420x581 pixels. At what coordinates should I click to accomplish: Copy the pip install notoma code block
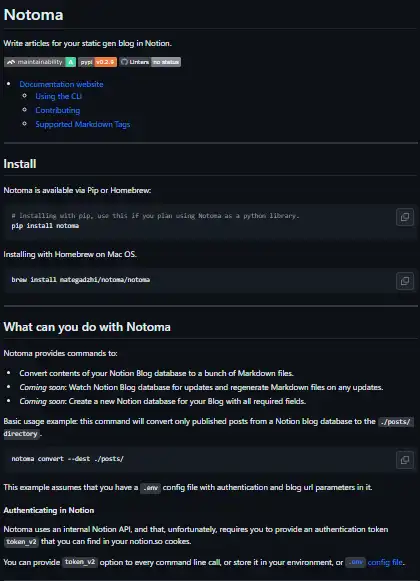coord(405,217)
